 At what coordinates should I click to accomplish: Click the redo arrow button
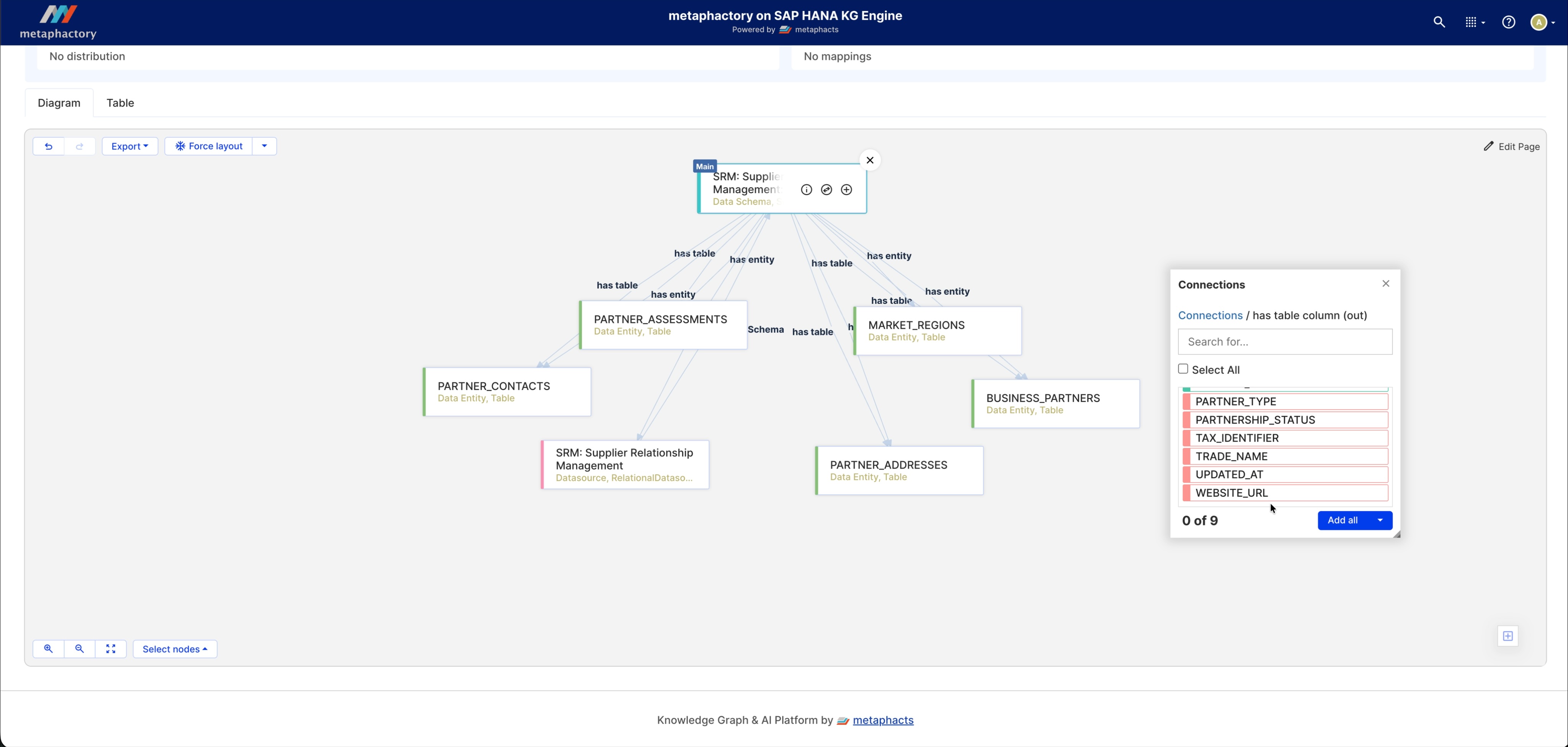click(x=80, y=146)
